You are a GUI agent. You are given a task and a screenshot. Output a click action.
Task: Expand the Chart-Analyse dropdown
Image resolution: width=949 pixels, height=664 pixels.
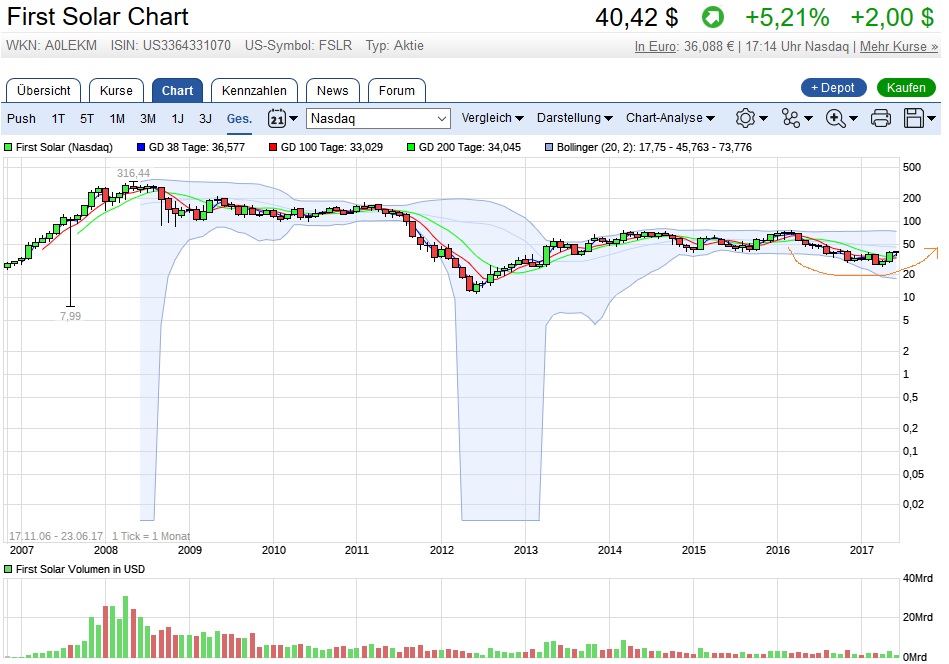pyautogui.click(x=670, y=118)
